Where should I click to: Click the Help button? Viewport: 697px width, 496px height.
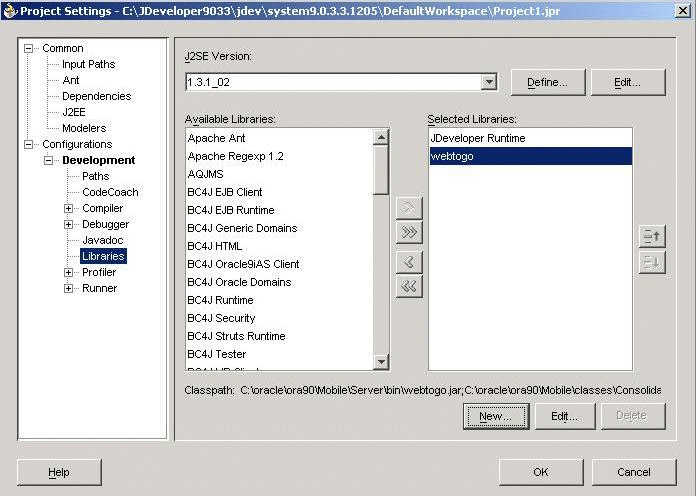(x=59, y=472)
